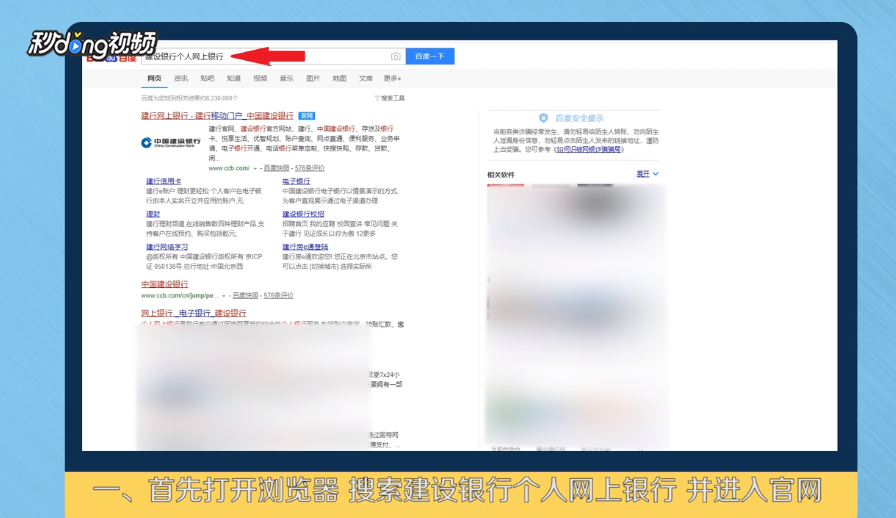Open result 网上银行_电子银行_建设银行
Screen dimensions: 896x518
pos(194,313)
